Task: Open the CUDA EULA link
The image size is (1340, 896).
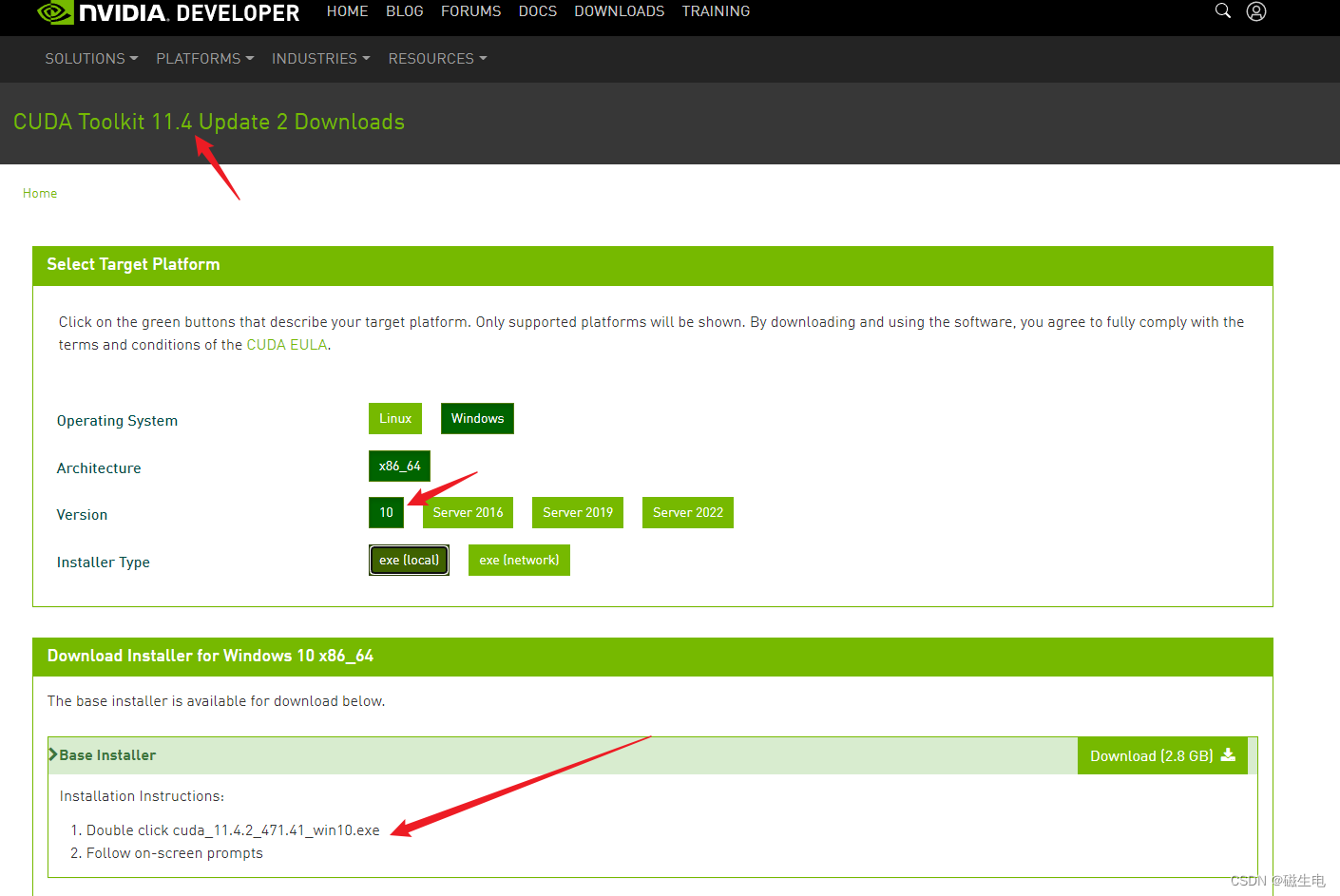Action: click(287, 345)
